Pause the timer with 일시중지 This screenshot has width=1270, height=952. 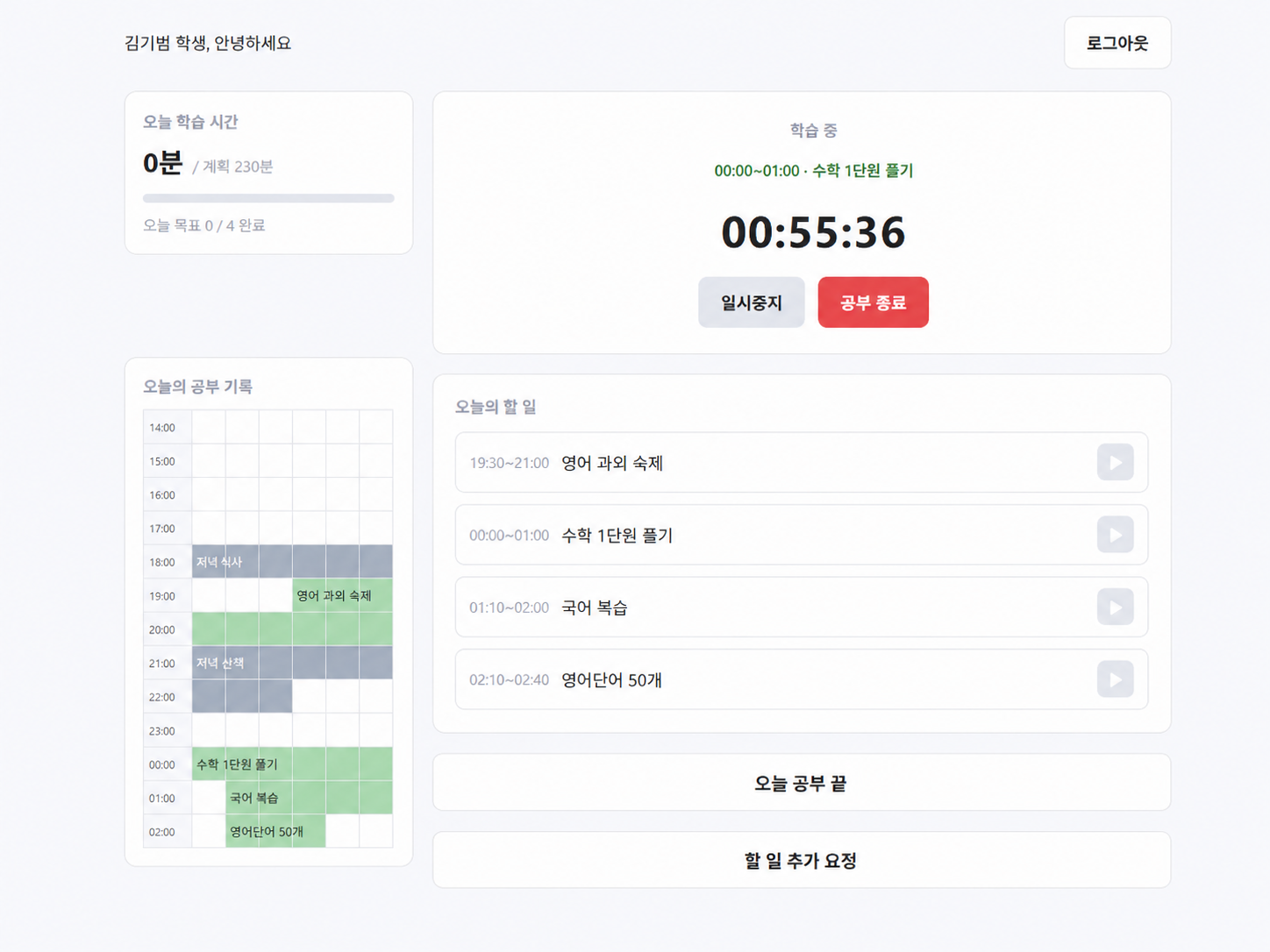pos(751,302)
